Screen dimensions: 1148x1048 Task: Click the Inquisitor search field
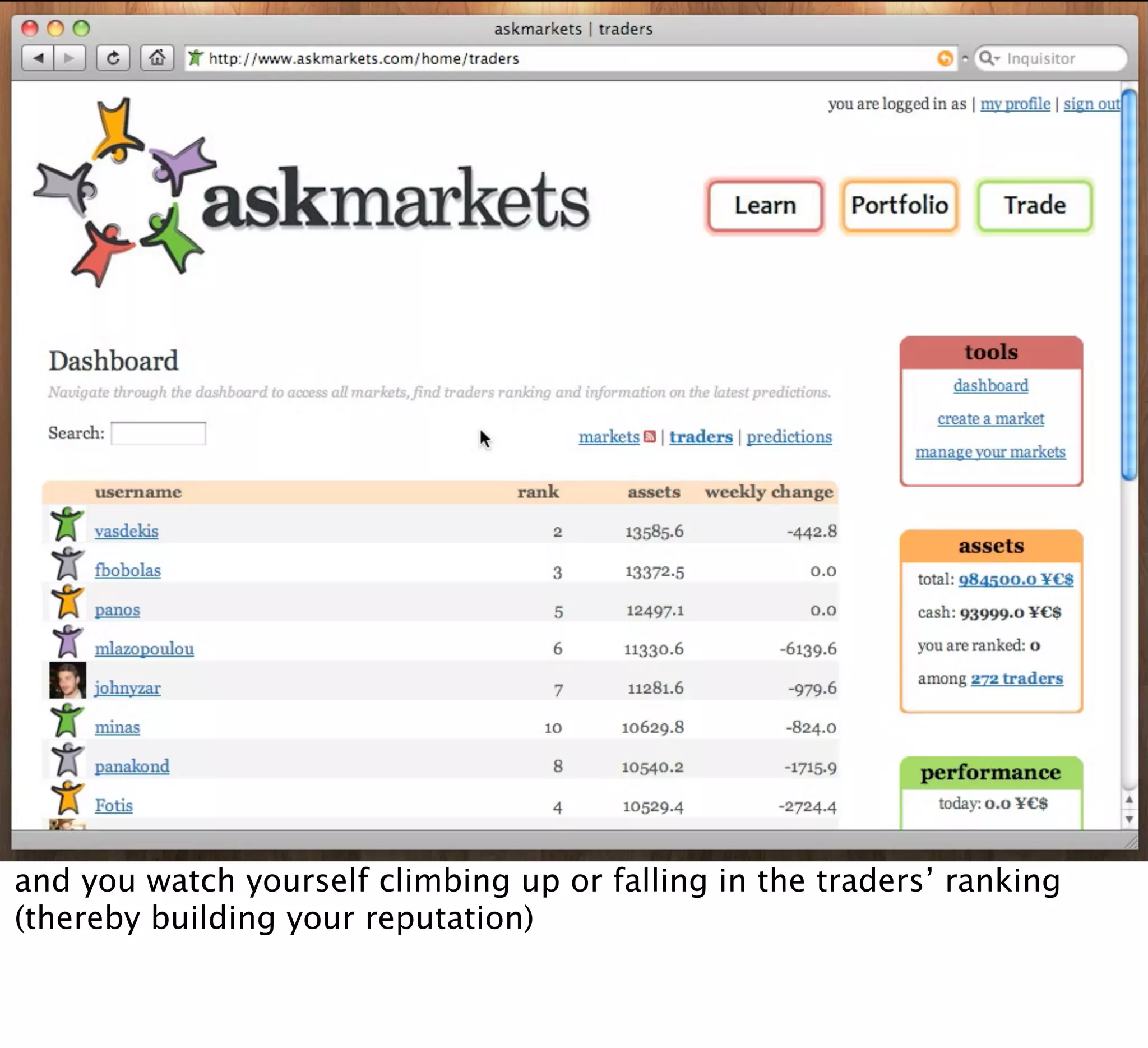pyautogui.click(x=1050, y=58)
